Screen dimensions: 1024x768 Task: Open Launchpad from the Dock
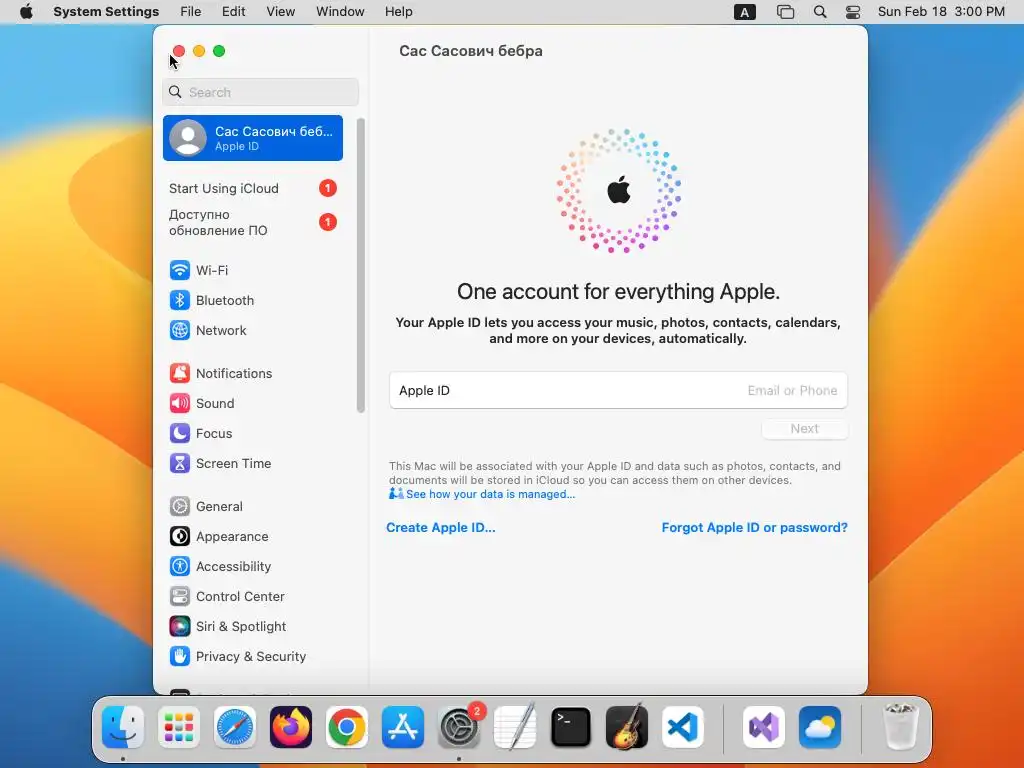pos(179,727)
